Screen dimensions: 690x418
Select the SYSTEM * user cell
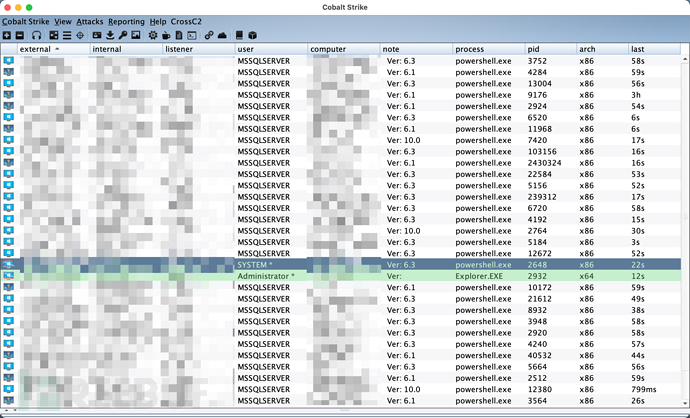coord(271,264)
